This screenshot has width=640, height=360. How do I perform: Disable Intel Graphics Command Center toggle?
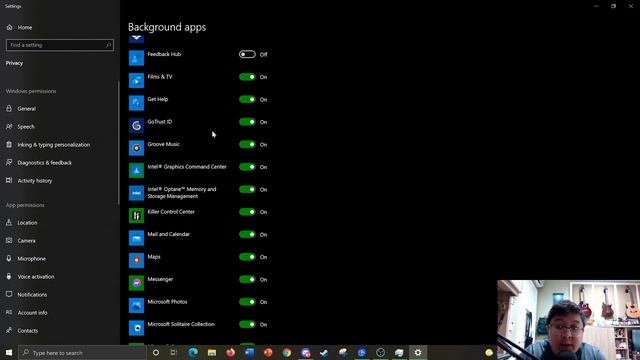tap(247, 167)
